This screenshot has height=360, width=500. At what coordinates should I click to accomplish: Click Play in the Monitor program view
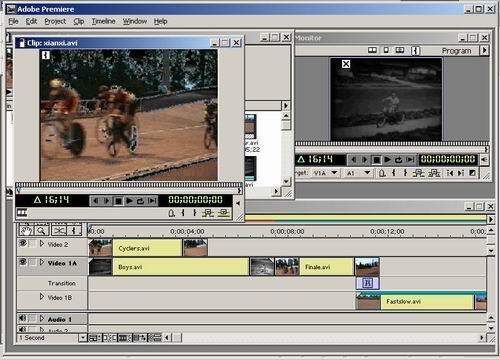(x=387, y=160)
